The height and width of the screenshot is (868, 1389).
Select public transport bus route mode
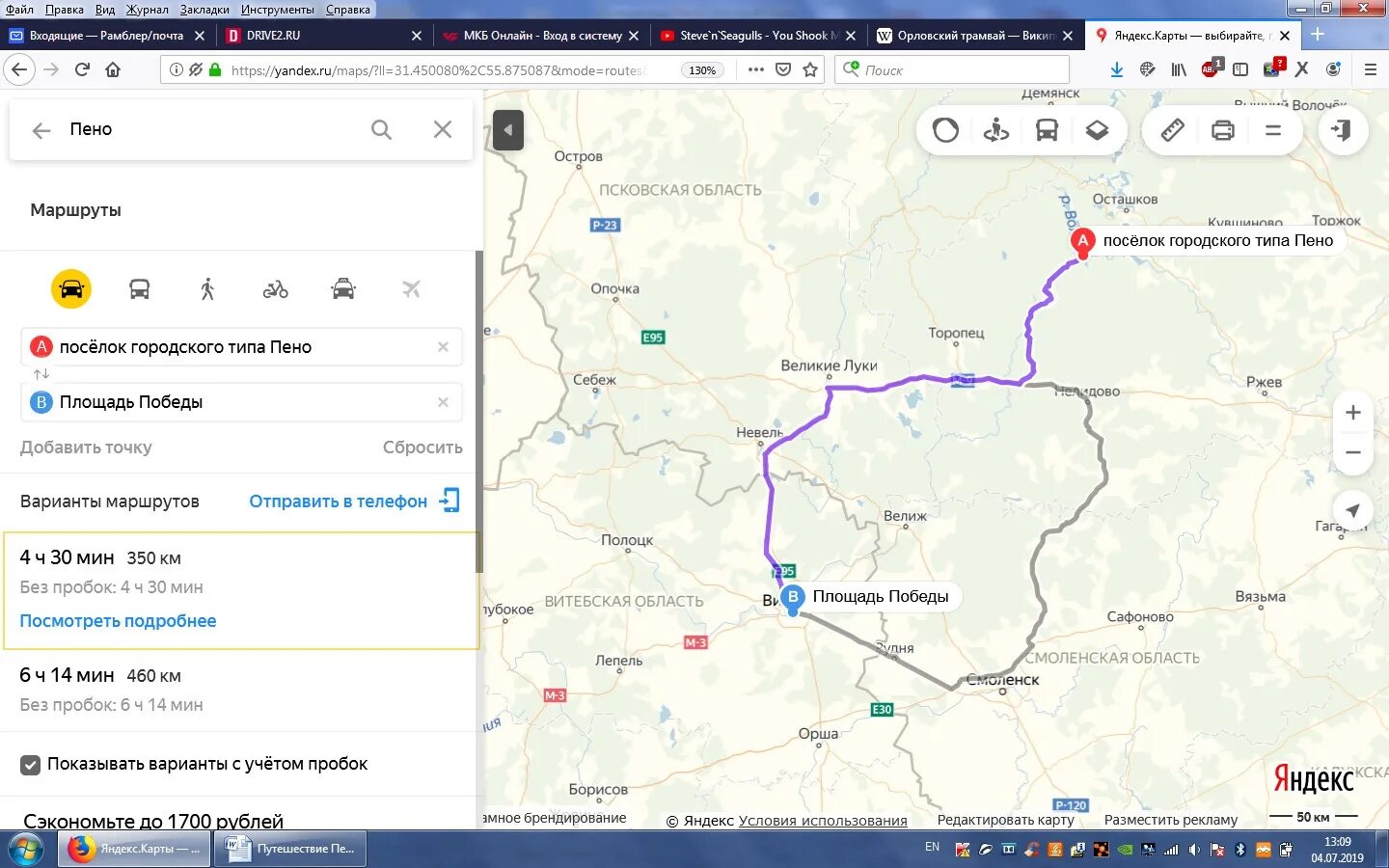click(140, 288)
